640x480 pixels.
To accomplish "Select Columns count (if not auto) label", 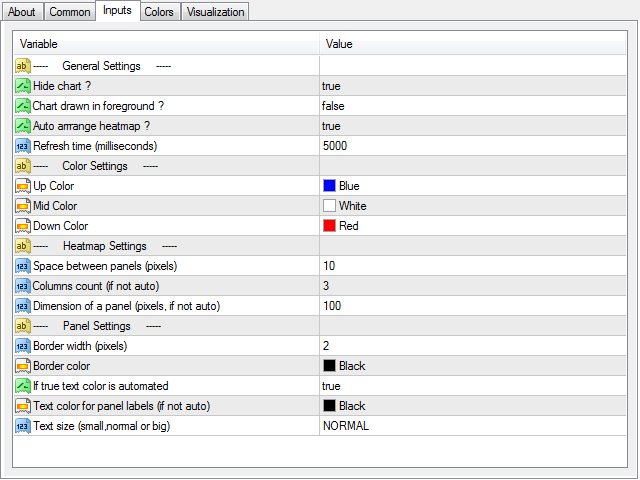I will [96, 286].
